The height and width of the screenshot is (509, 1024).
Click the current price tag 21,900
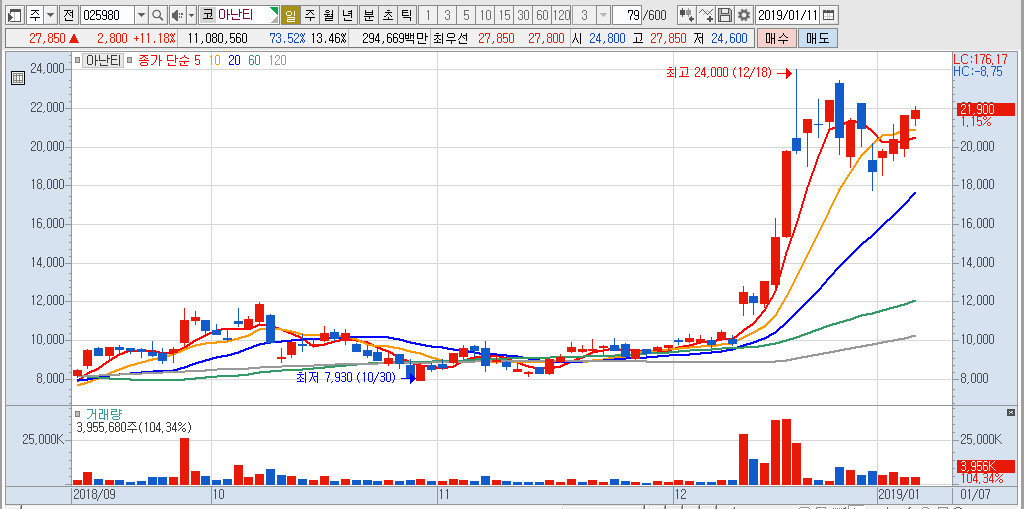click(x=985, y=109)
